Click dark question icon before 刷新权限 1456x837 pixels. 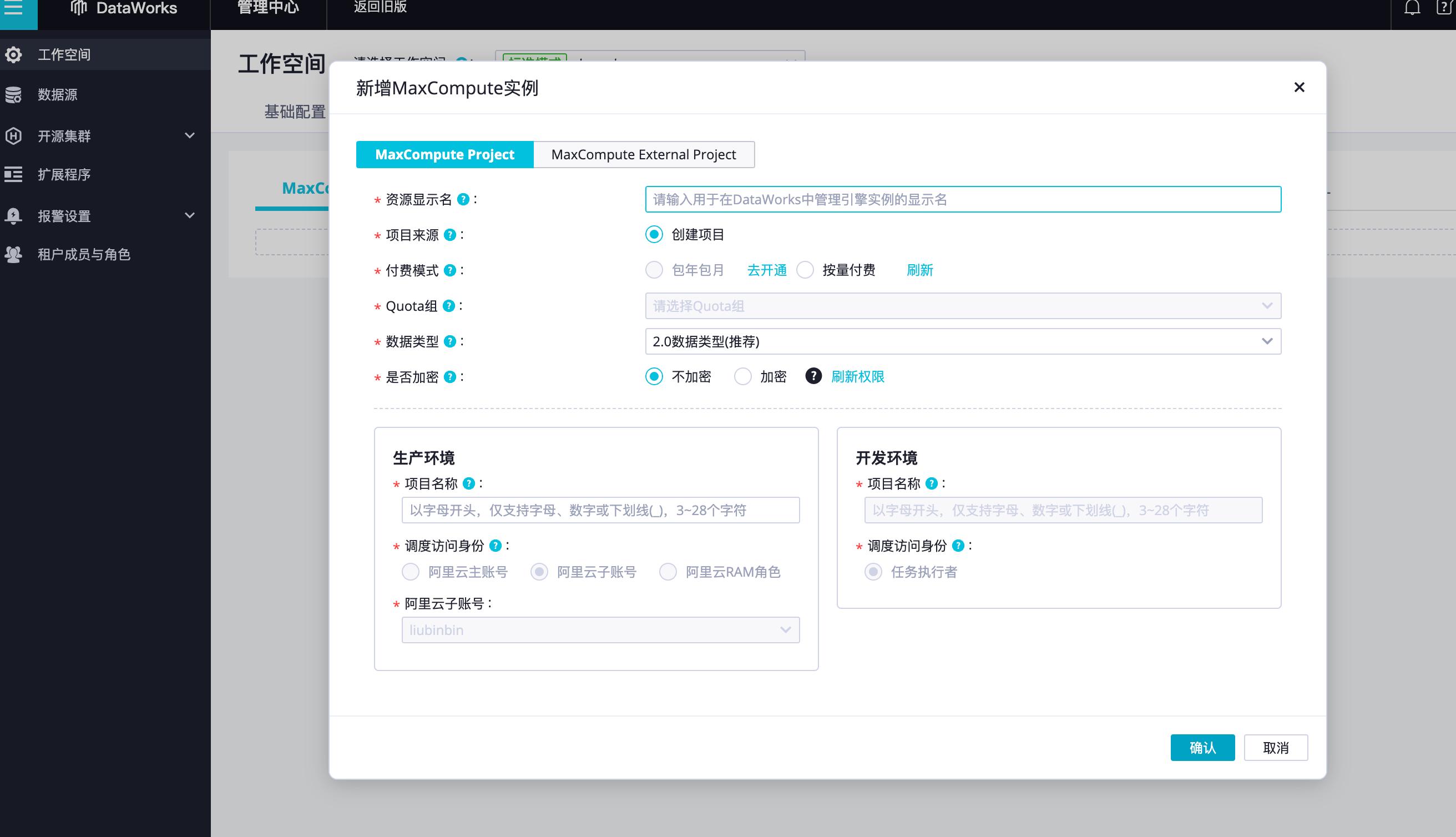coord(813,376)
